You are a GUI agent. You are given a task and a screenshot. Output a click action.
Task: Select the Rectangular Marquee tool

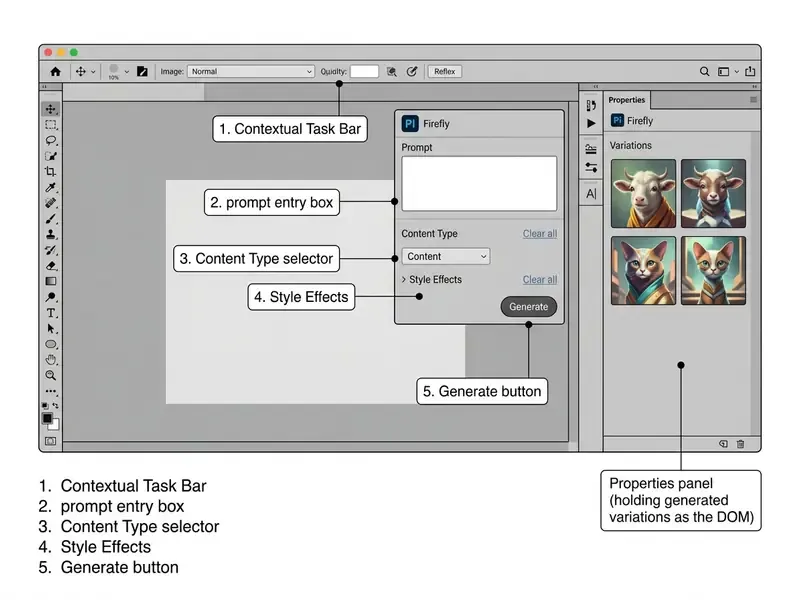click(51, 125)
